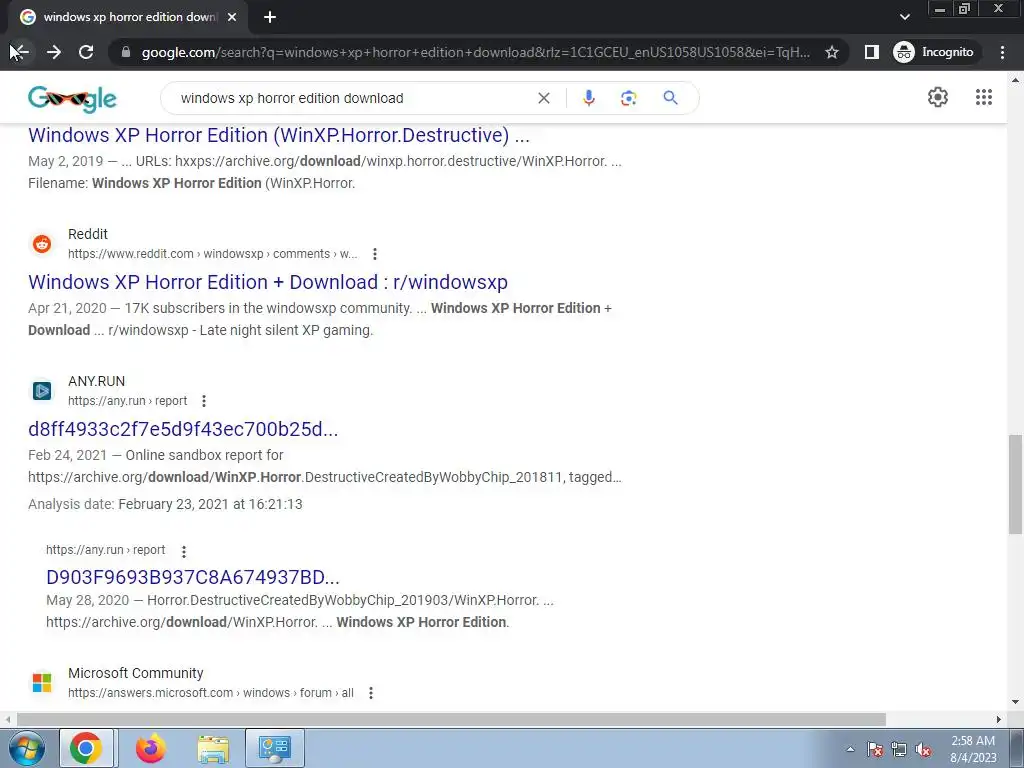Open the D903F9693B937C8A674937BD... result
This screenshot has width=1024, height=768.
tap(193, 577)
